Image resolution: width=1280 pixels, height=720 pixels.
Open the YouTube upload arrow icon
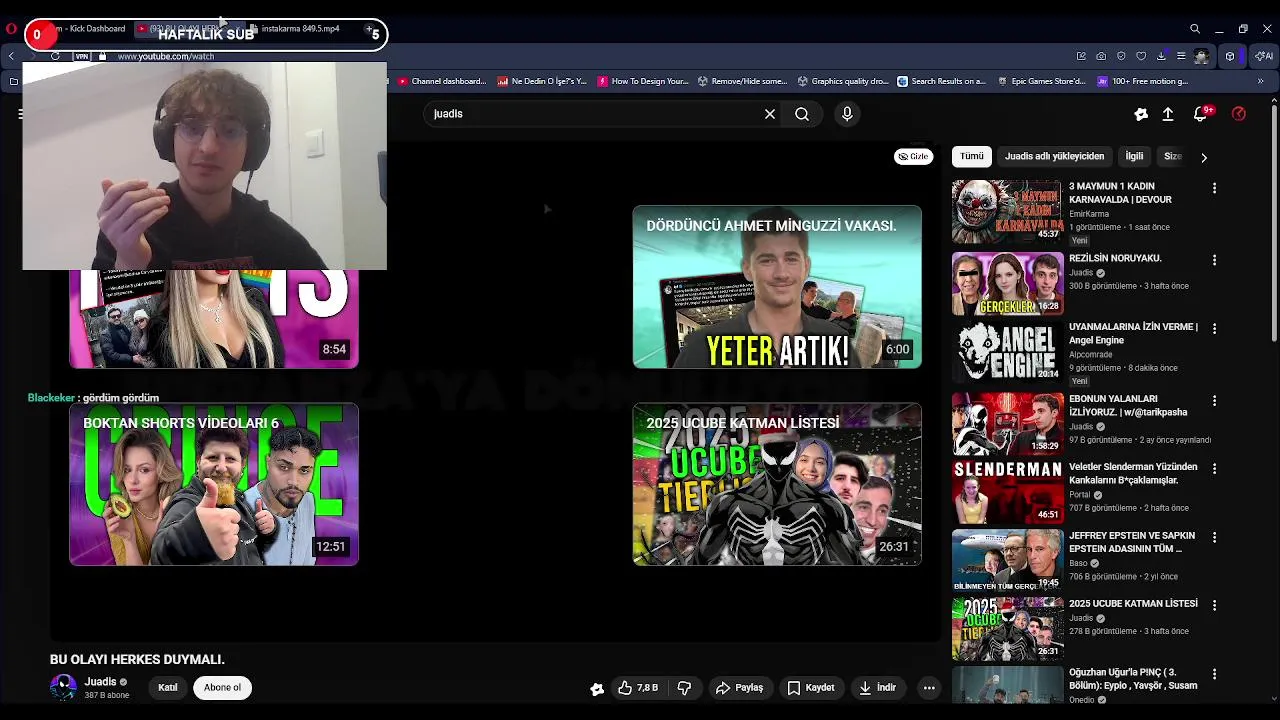pyautogui.click(x=1168, y=114)
